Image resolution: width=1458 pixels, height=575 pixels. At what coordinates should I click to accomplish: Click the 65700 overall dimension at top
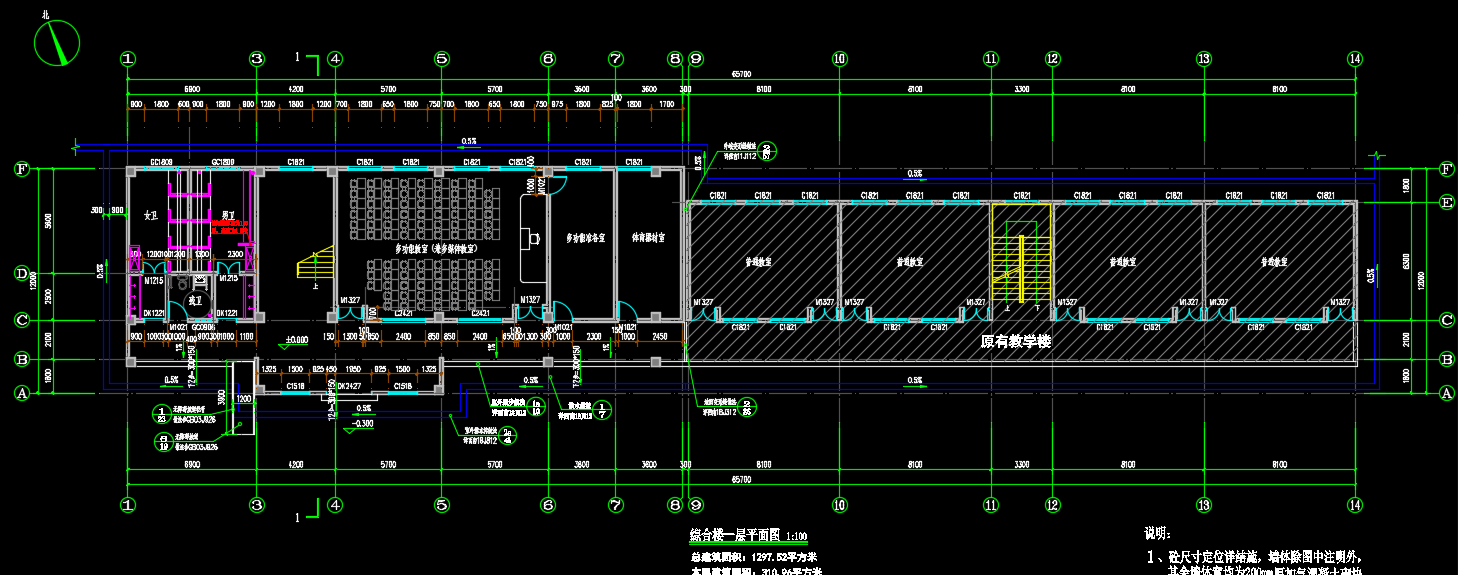(x=741, y=74)
